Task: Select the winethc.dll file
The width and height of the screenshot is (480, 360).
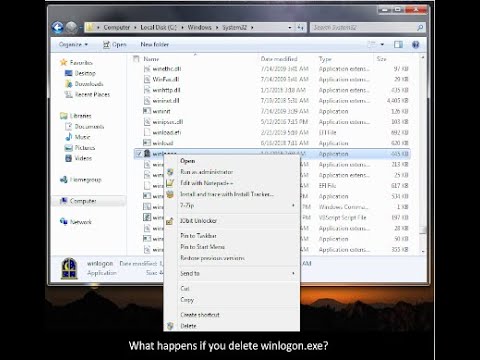Action: tap(167, 69)
